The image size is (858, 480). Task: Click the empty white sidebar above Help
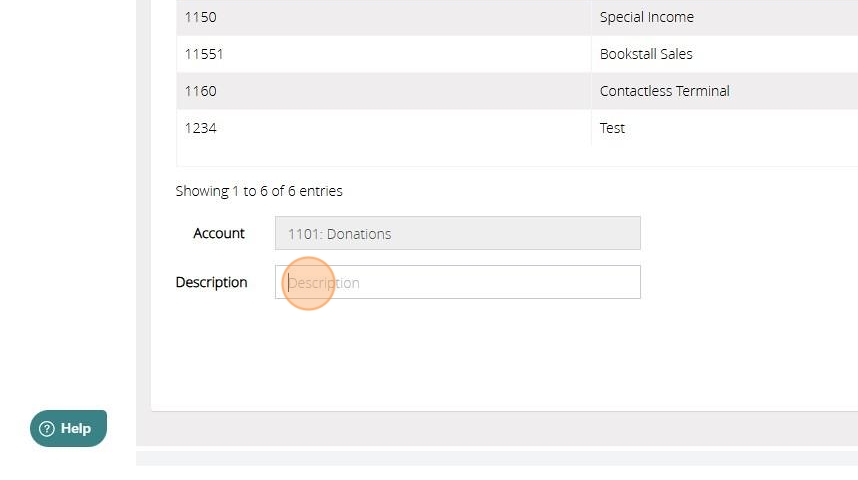coord(67,200)
